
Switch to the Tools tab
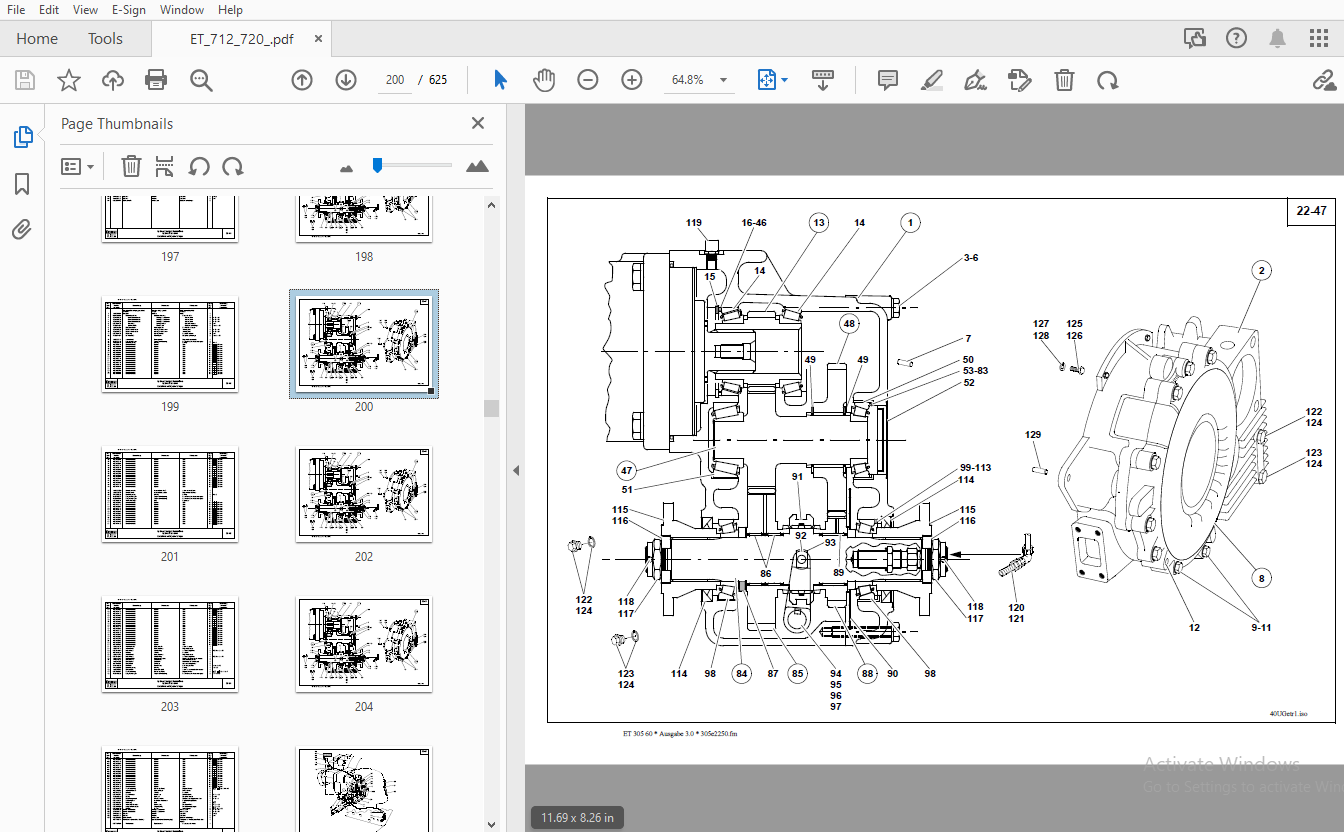click(x=105, y=39)
